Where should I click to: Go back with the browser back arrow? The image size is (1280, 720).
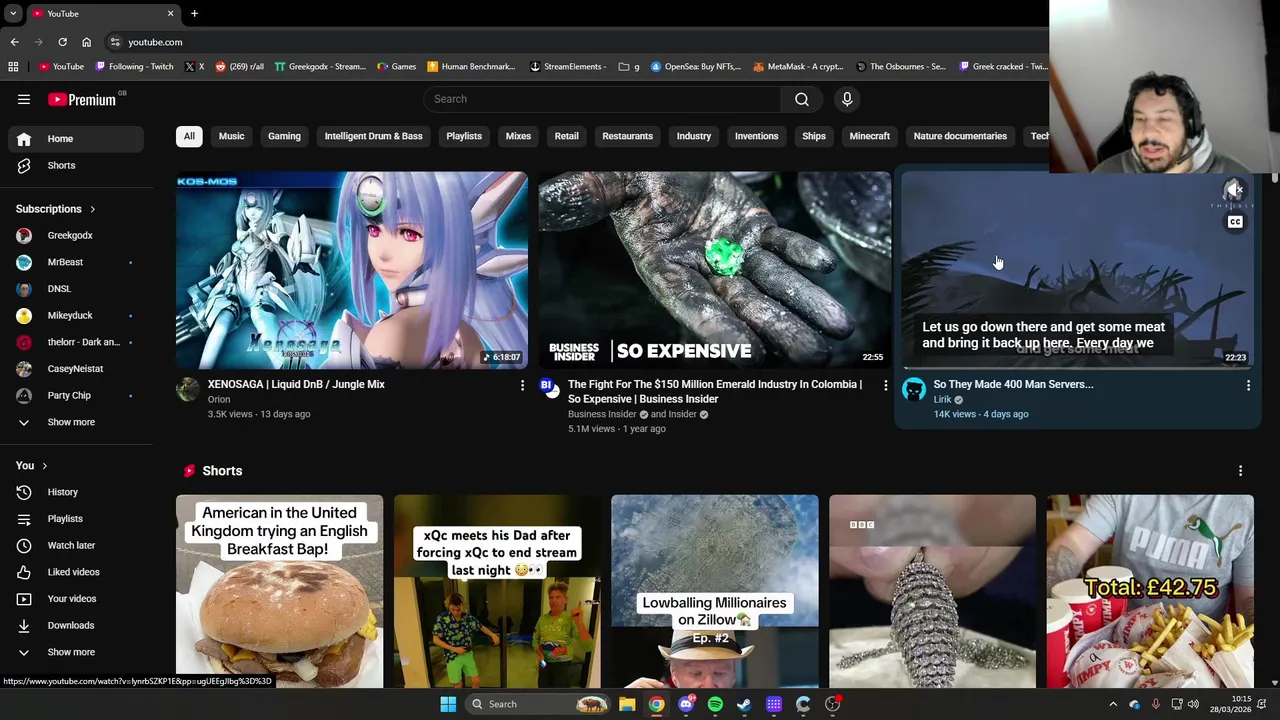14,42
